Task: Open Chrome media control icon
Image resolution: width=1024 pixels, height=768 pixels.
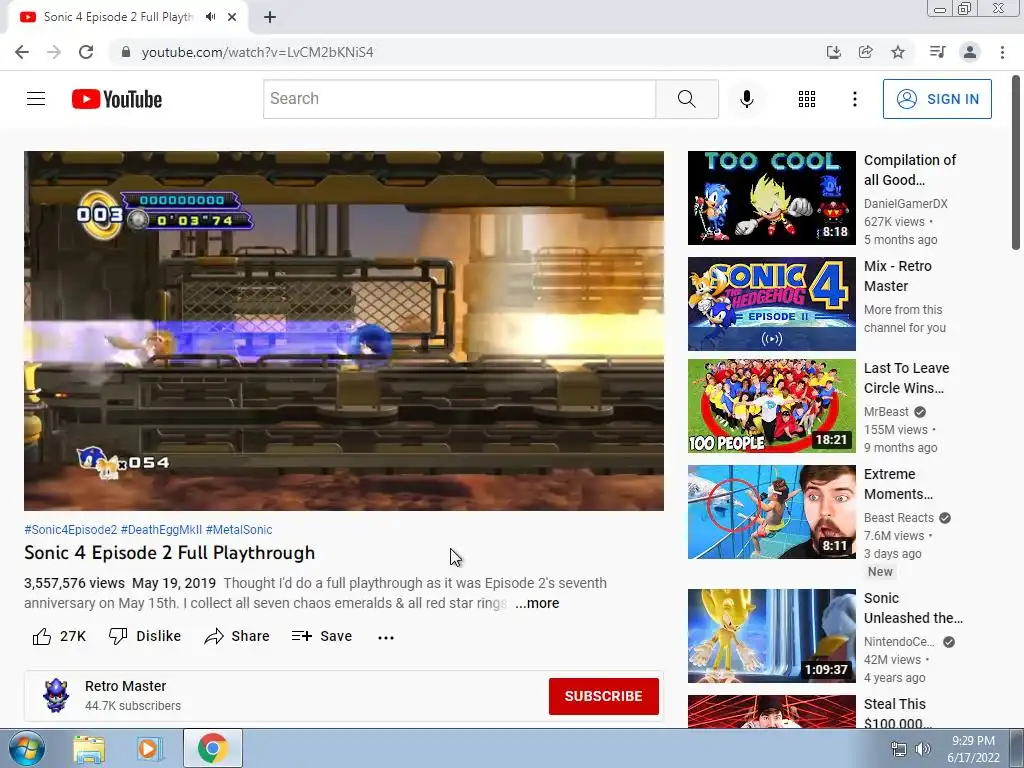Action: coord(937,52)
